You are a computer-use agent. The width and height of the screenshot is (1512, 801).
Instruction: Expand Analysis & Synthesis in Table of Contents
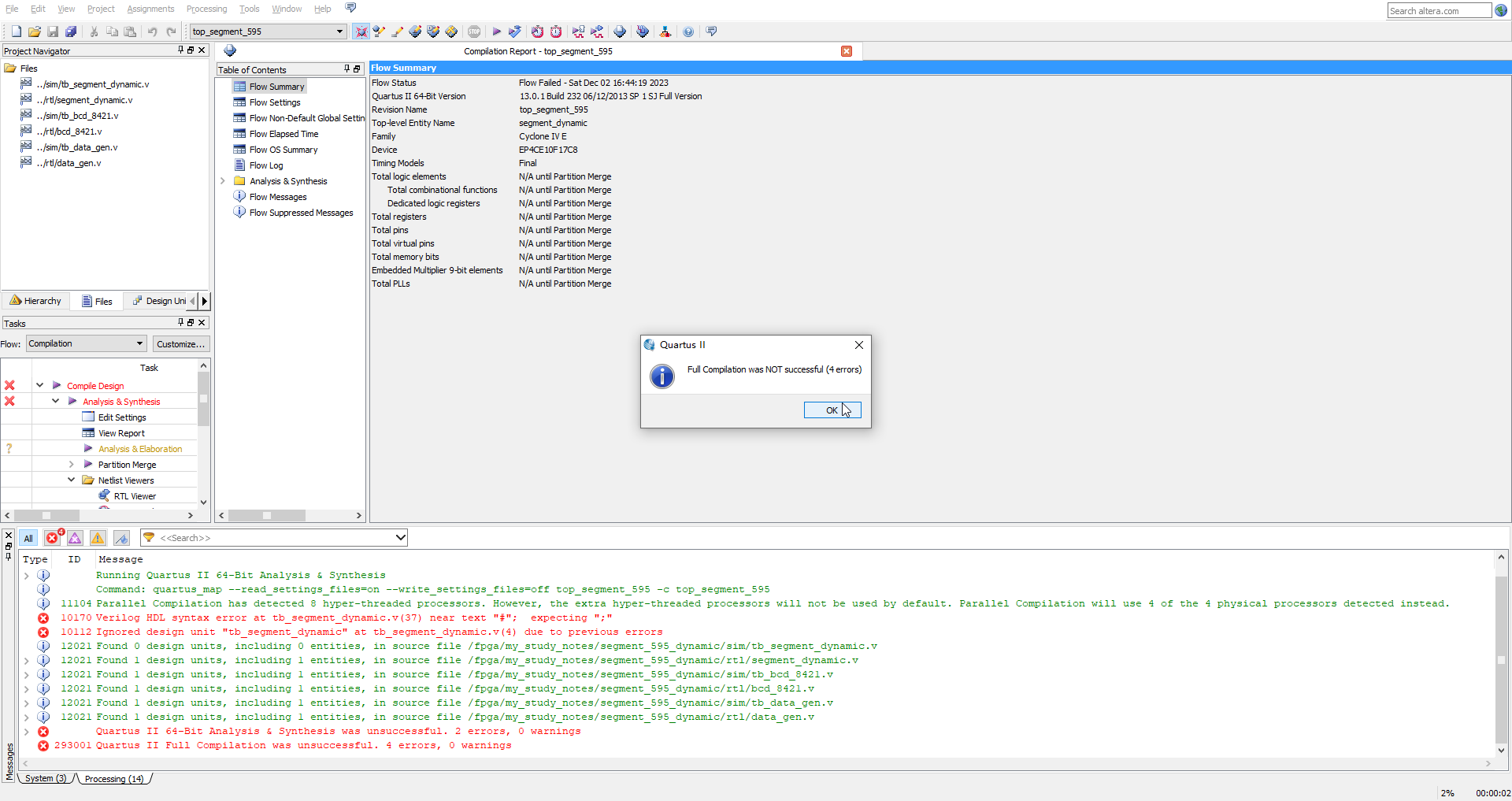coord(223,181)
